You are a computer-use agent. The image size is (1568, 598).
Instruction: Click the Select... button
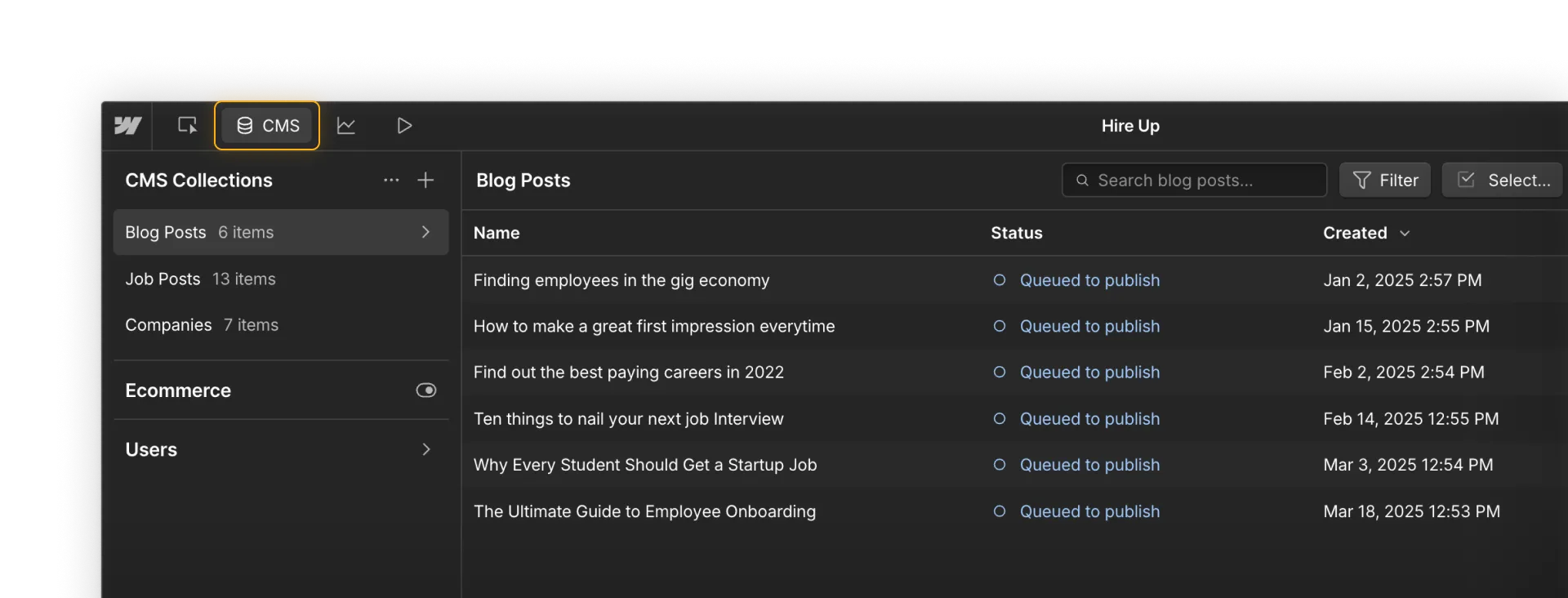pos(1502,181)
